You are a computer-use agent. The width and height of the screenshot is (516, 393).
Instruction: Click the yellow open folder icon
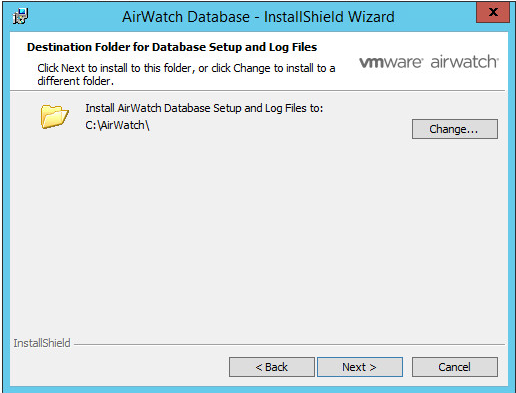tap(55, 116)
